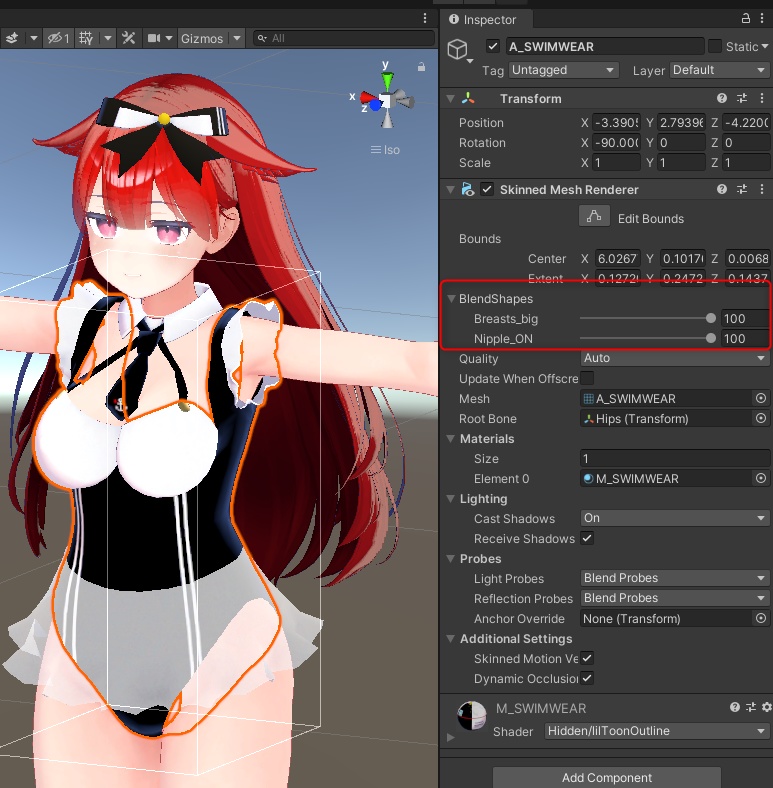The height and width of the screenshot is (788, 773).
Task: Open the Layer Default dropdown
Action: coord(719,70)
